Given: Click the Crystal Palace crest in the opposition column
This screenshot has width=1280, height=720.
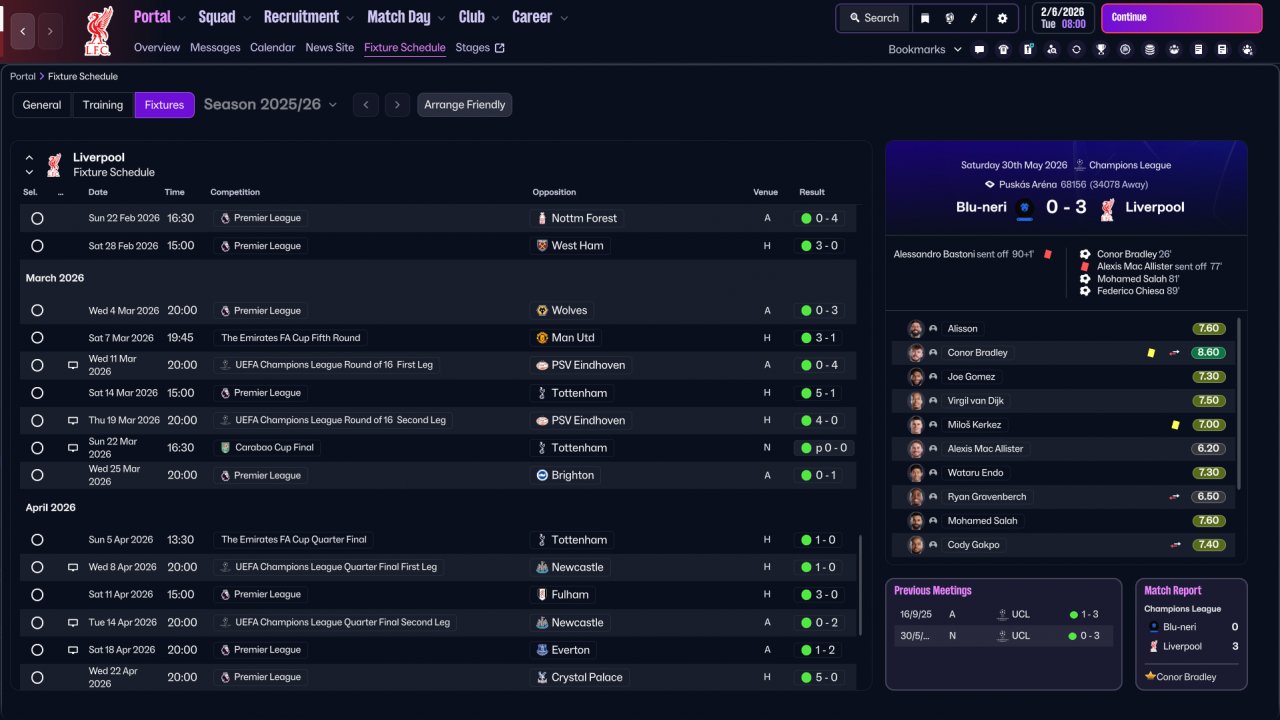Looking at the screenshot, I should point(542,678).
